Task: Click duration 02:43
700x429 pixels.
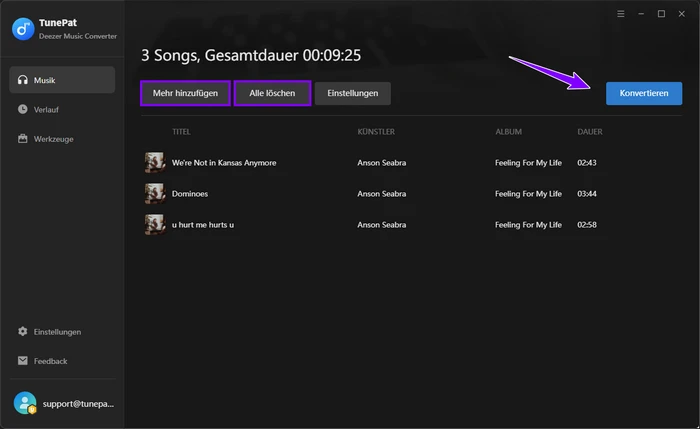Action: 587,163
